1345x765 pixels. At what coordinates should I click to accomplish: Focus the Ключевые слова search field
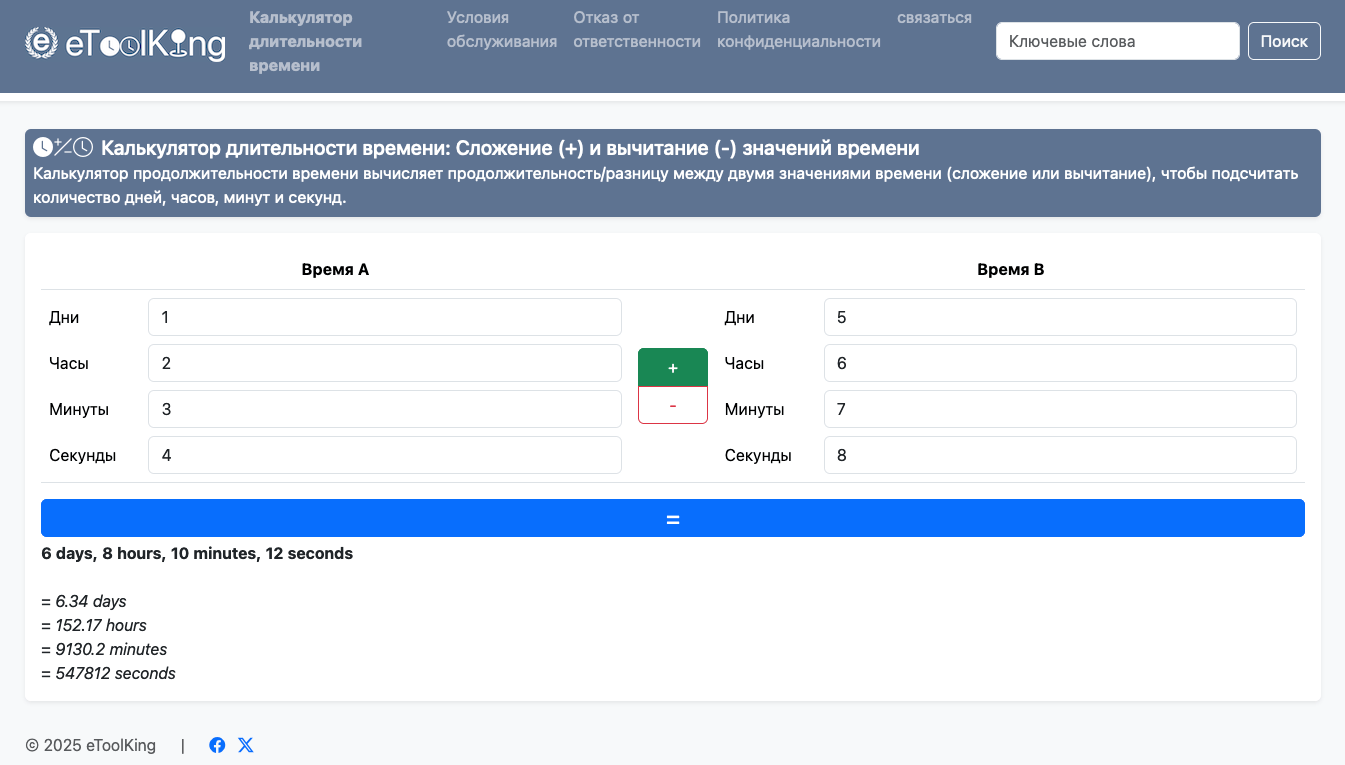tap(1117, 42)
